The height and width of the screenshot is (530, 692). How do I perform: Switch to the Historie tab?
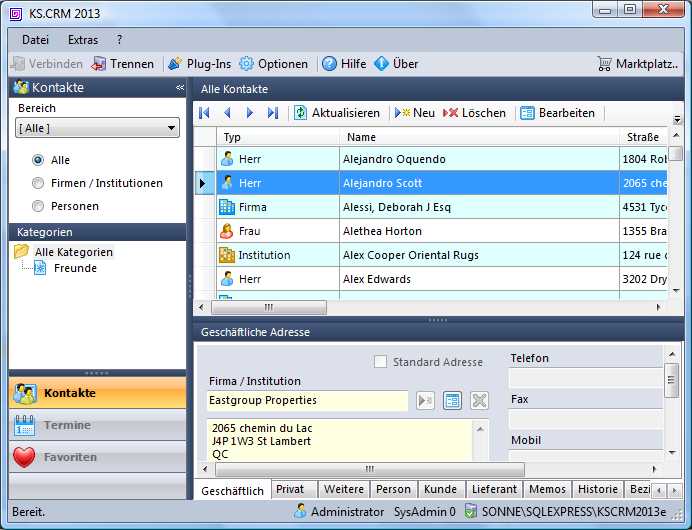point(598,489)
